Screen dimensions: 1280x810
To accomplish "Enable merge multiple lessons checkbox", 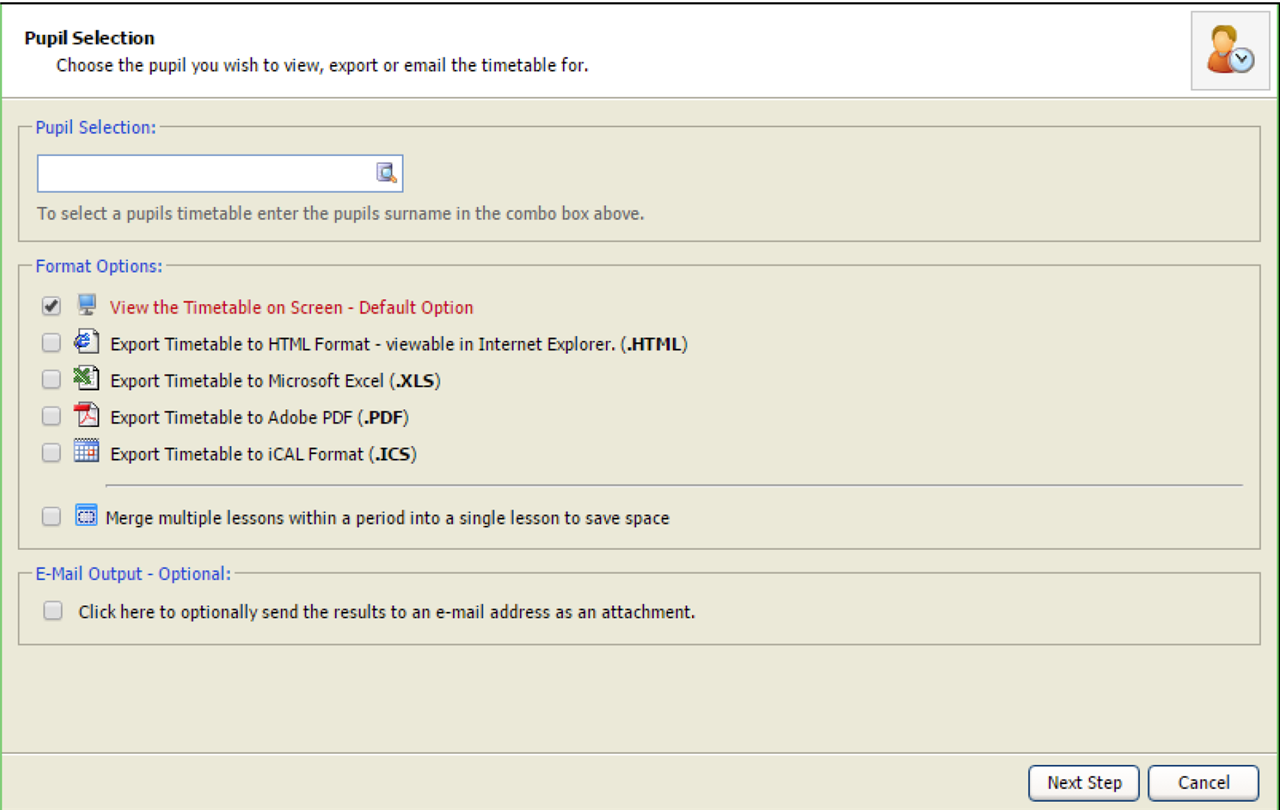I will click(x=52, y=518).
